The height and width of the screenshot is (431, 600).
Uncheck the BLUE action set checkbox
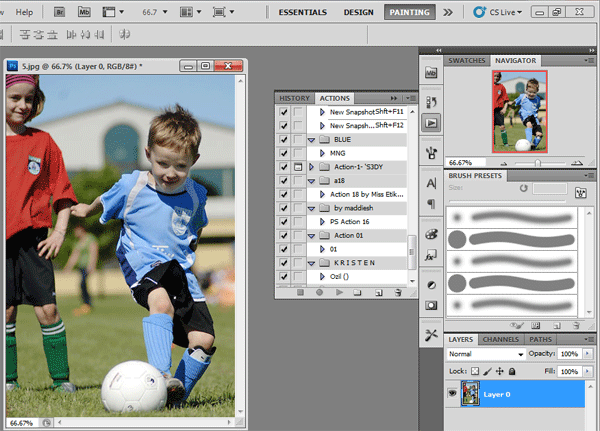point(285,139)
